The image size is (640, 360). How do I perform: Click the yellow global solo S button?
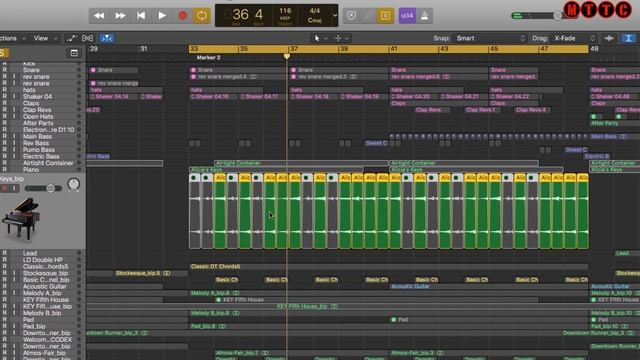tap(3, 53)
